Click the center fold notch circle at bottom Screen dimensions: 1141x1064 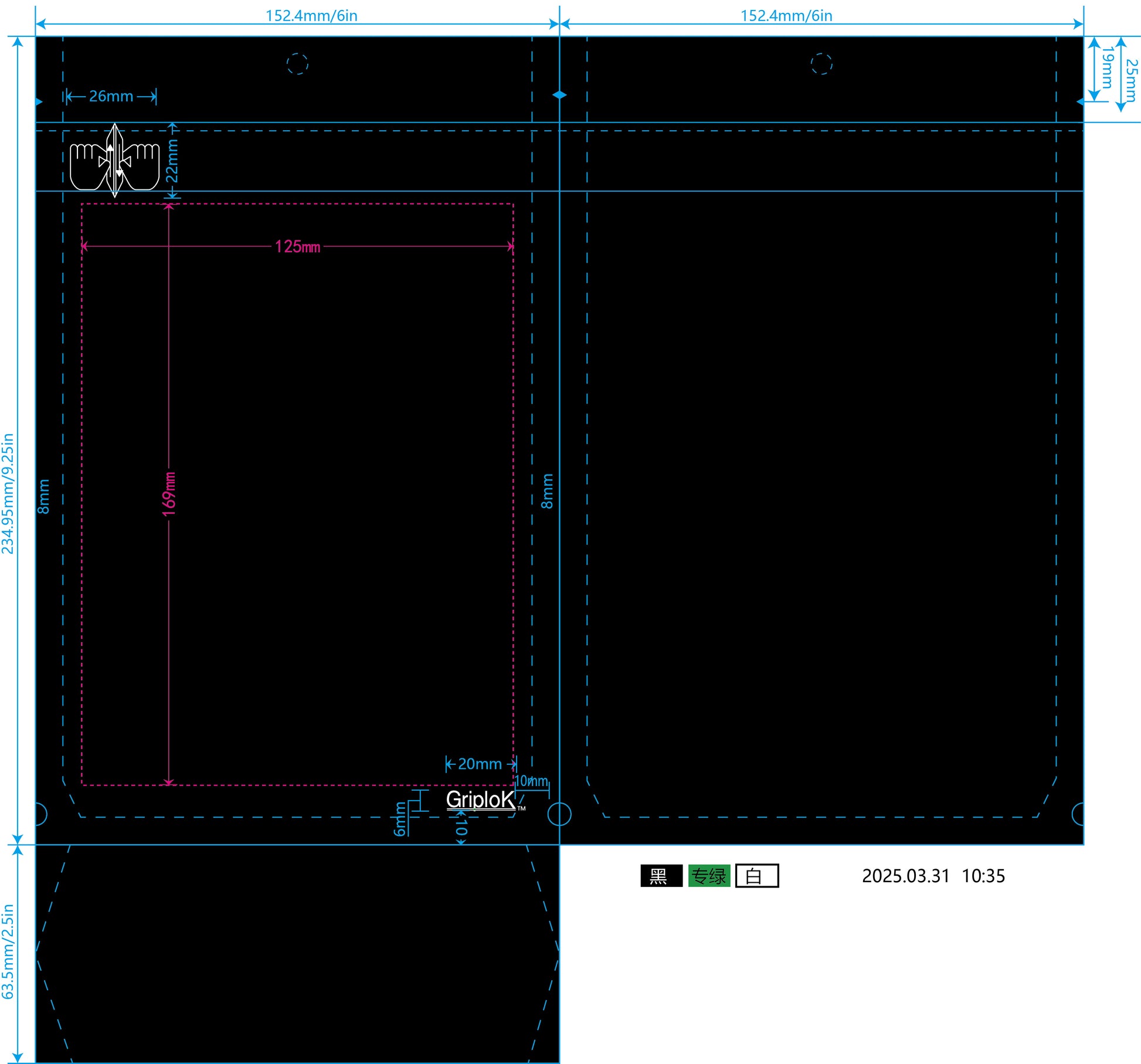point(559,814)
